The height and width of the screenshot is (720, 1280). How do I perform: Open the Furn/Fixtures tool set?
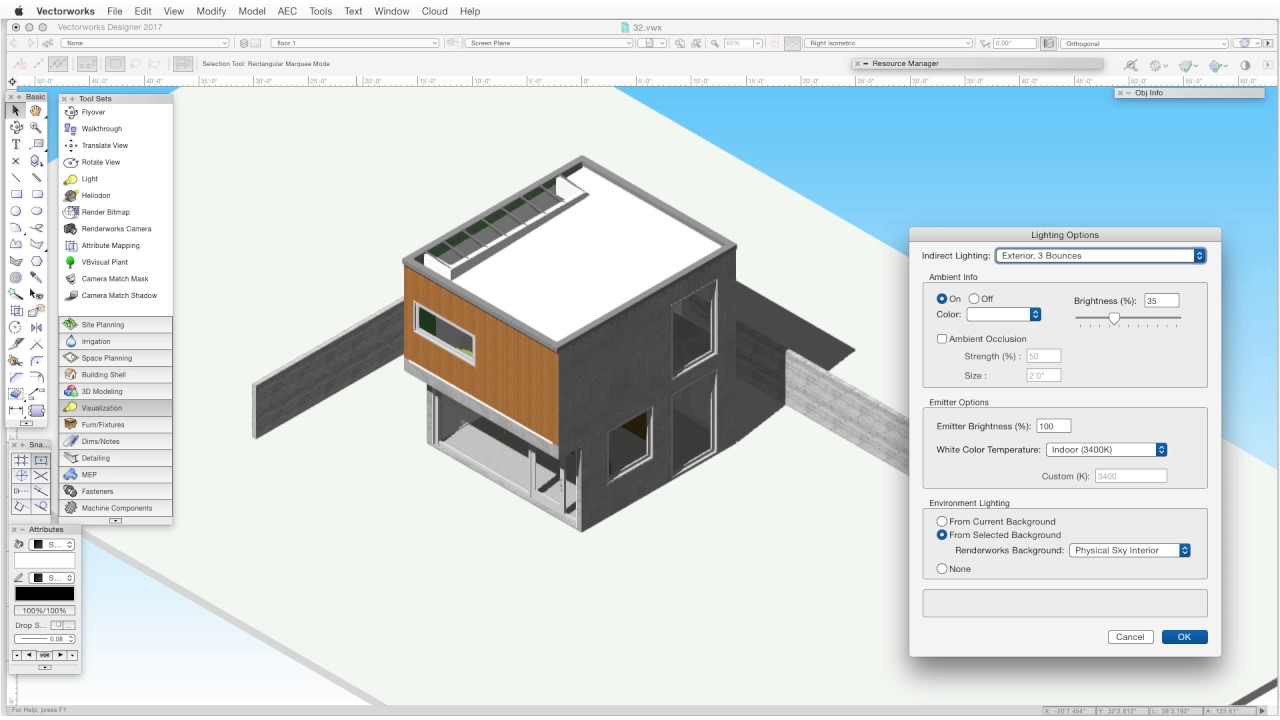115,425
